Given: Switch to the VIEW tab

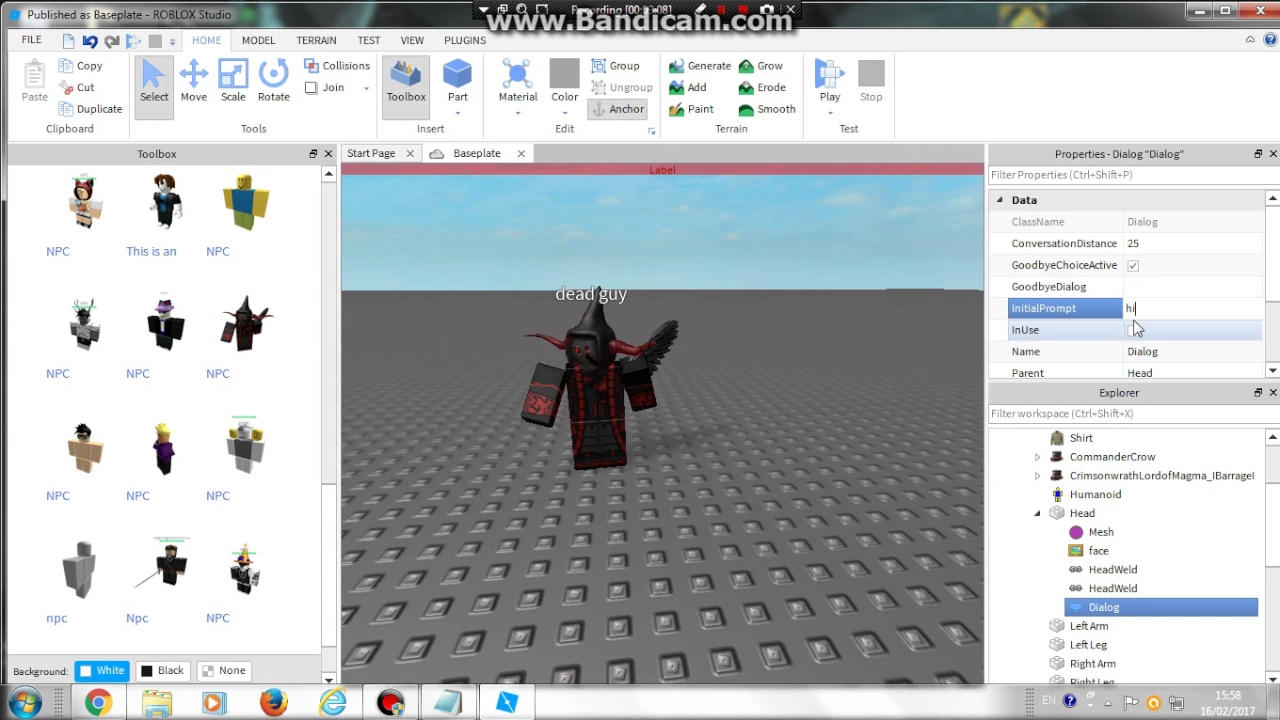Looking at the screenshot, I should point(412,40).
